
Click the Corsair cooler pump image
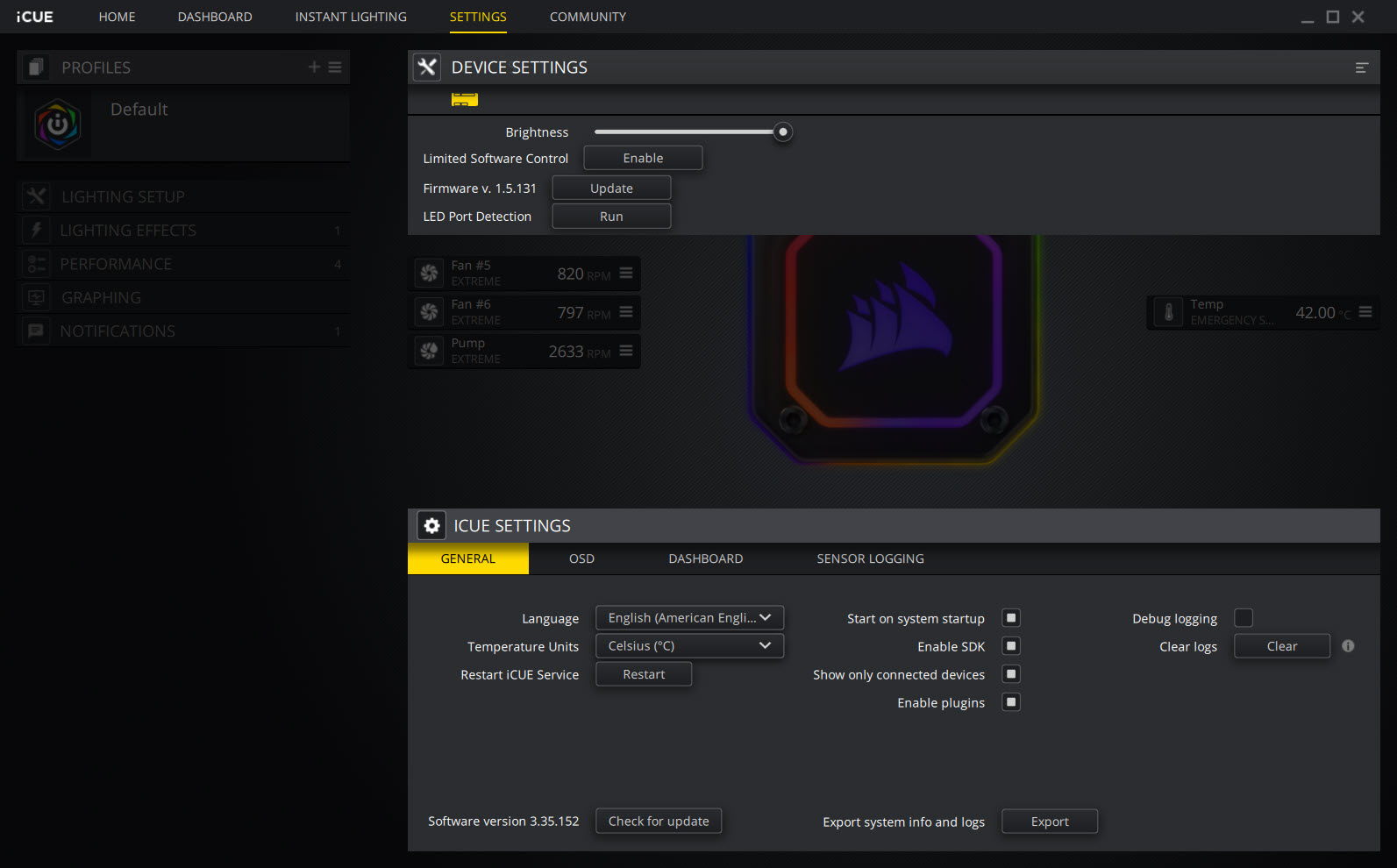895,349
